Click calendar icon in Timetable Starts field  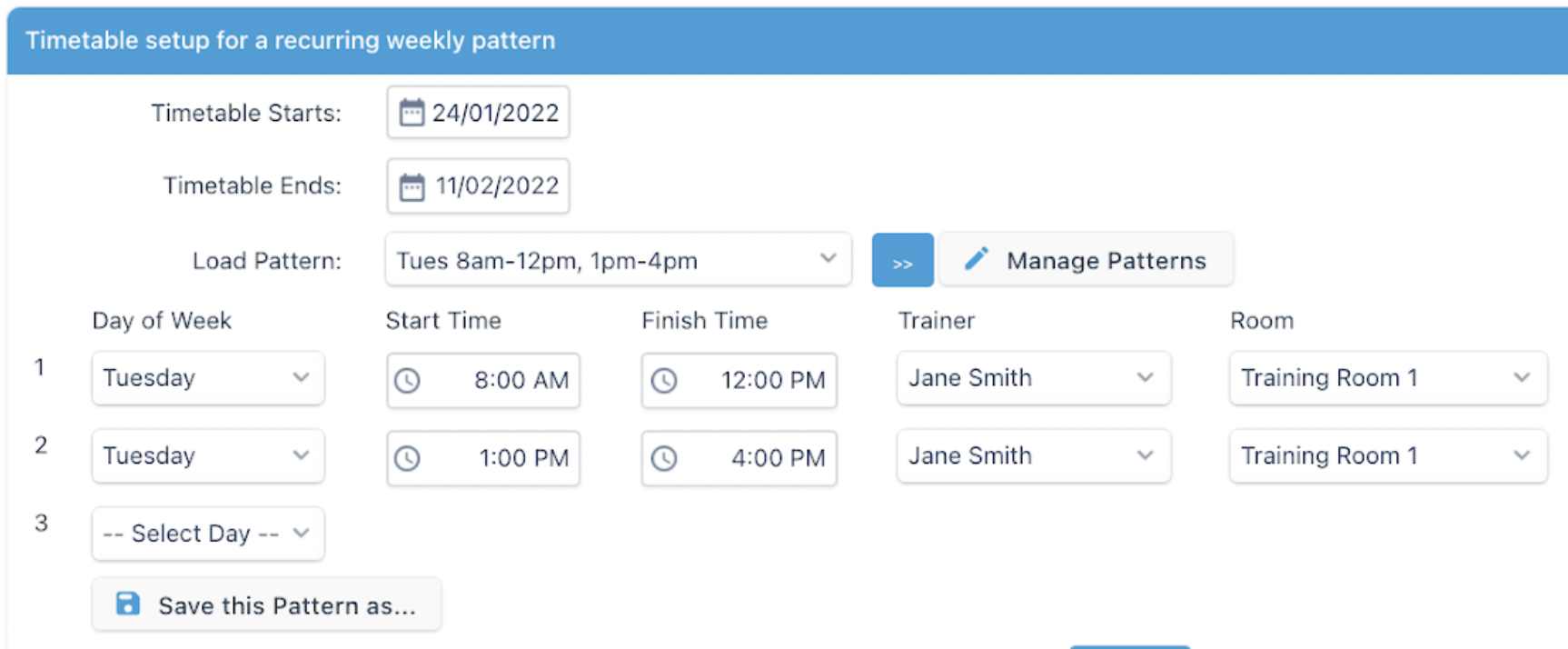(x=412, y=113)
